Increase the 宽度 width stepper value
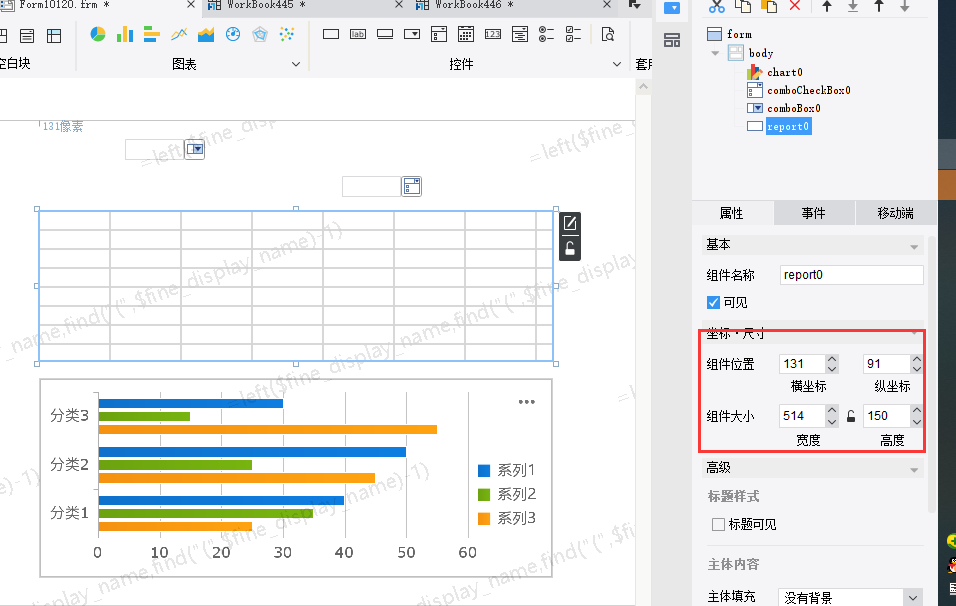 point(832,410)
